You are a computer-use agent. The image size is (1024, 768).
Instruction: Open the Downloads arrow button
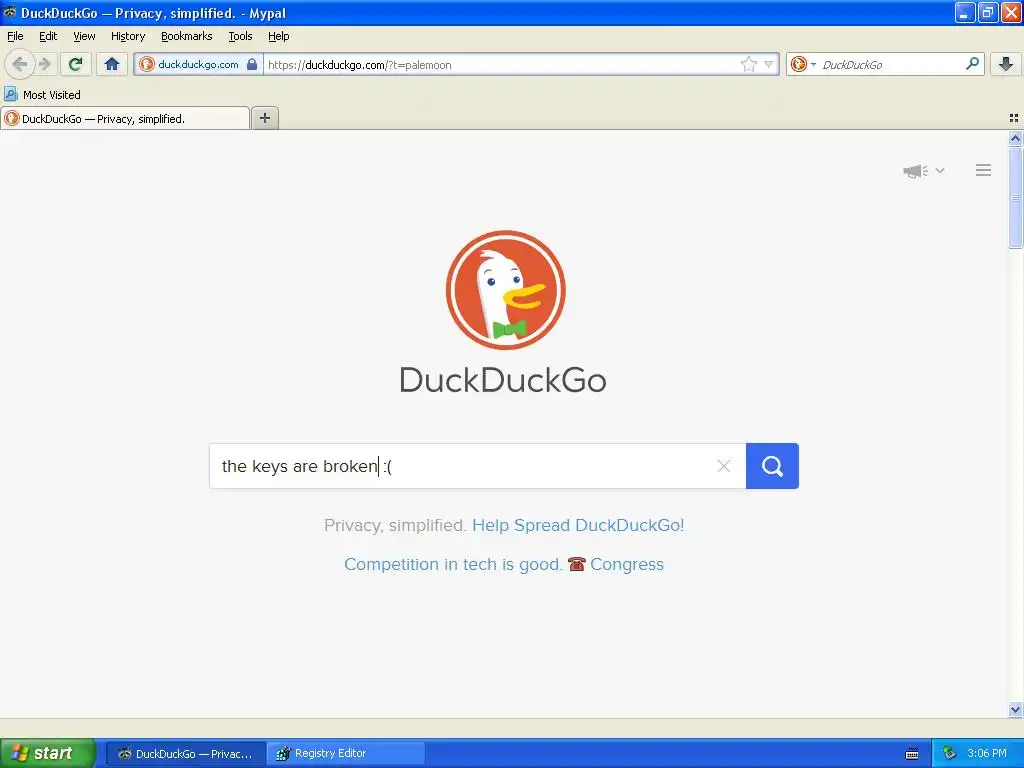point(1006,64)
